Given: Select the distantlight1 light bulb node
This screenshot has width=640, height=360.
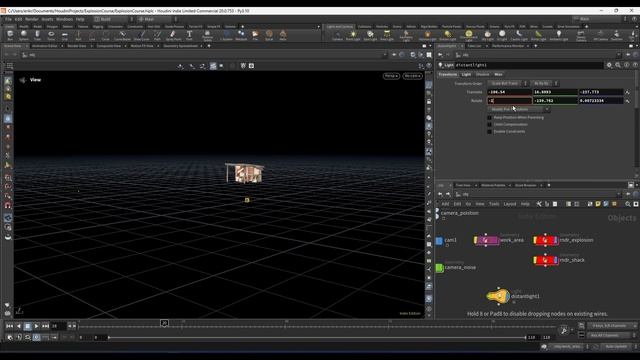Looking at the screenshot, I should [498, 296].
